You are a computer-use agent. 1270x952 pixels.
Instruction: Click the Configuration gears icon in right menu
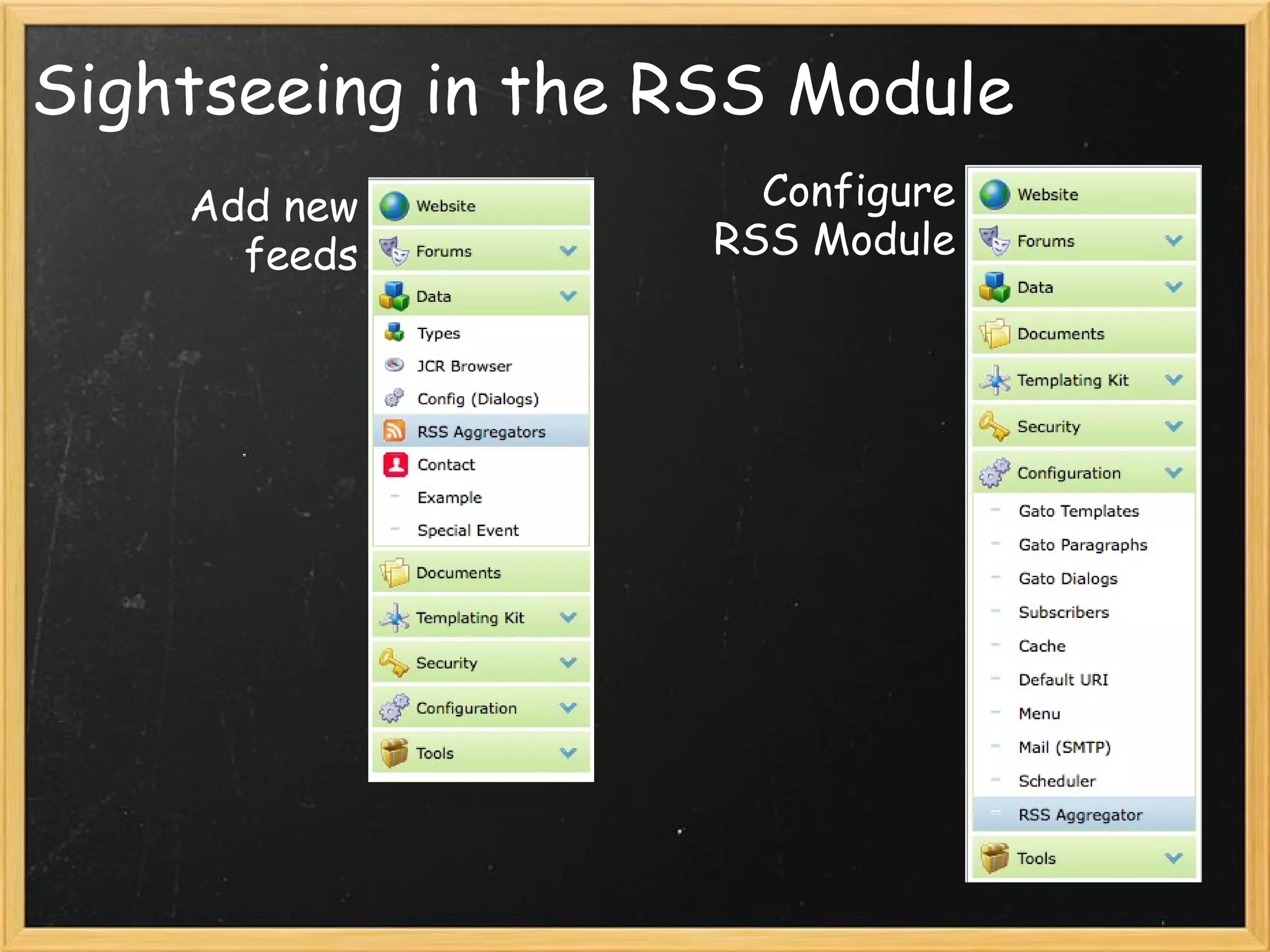(995, 473)
